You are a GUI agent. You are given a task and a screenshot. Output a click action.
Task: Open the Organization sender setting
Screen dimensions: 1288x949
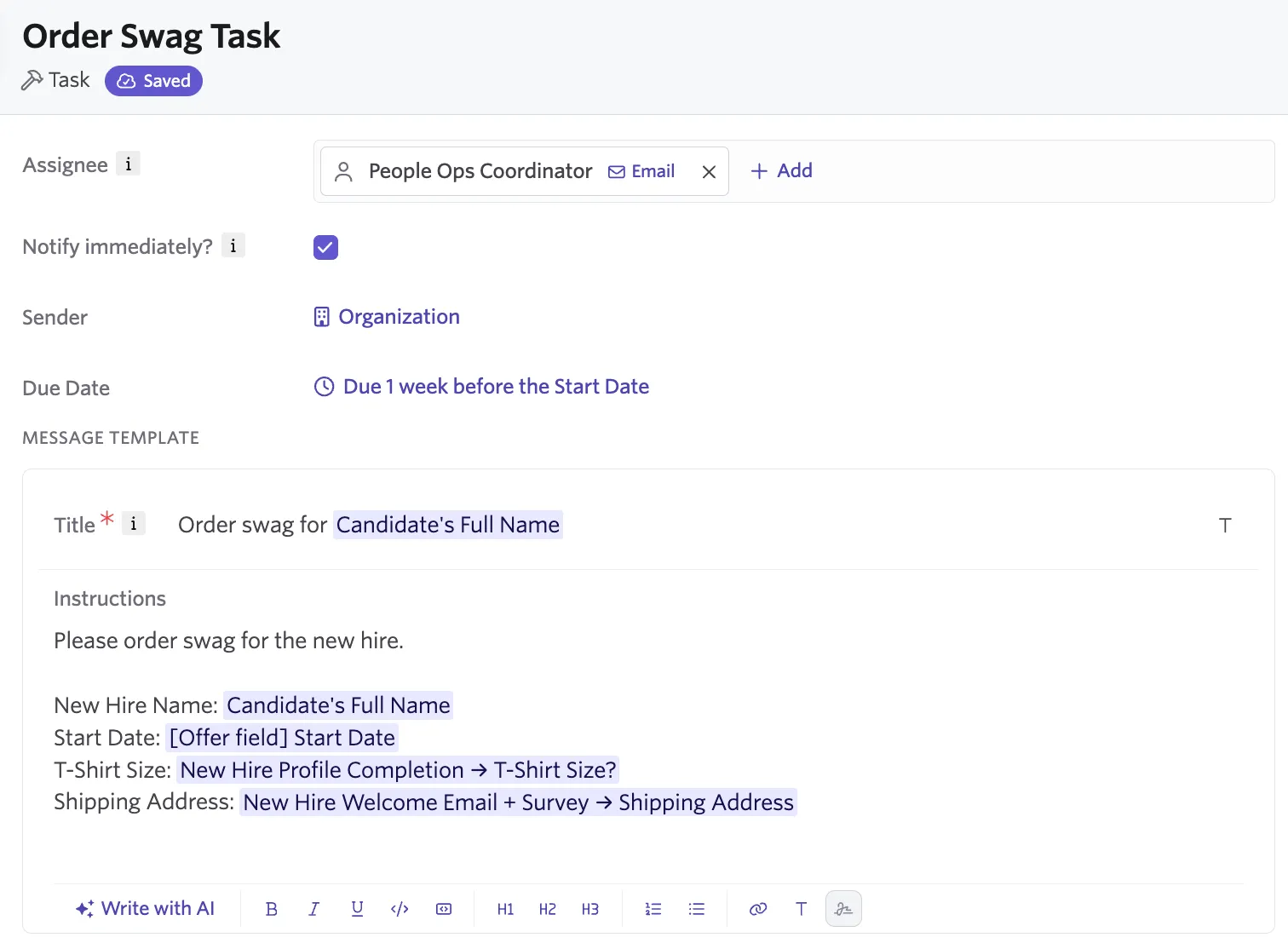pos(387,317)
